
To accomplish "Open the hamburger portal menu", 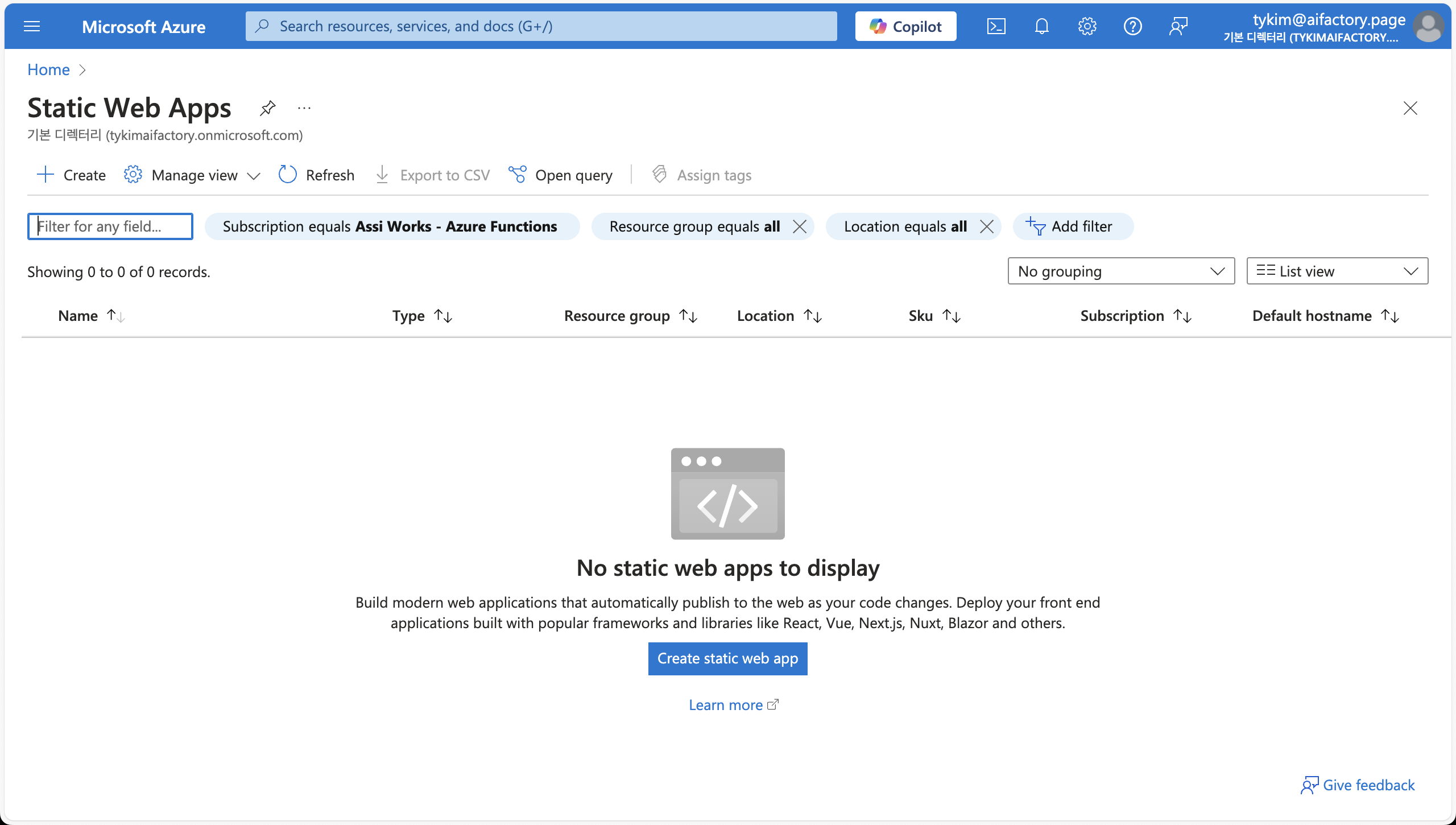I will pos(32,26).
